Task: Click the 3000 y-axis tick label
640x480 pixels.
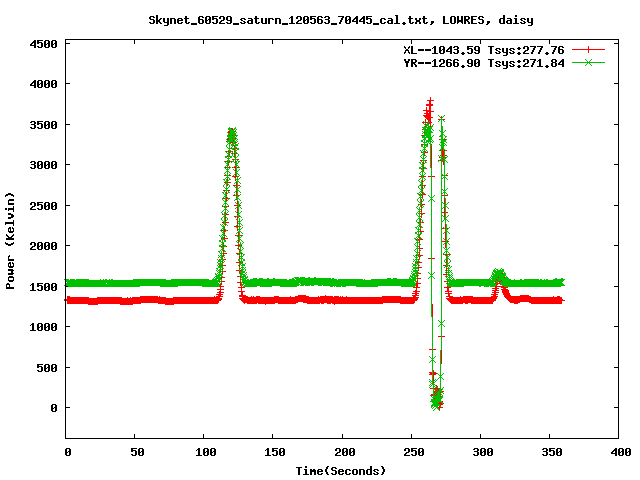Action: point(43,165)
